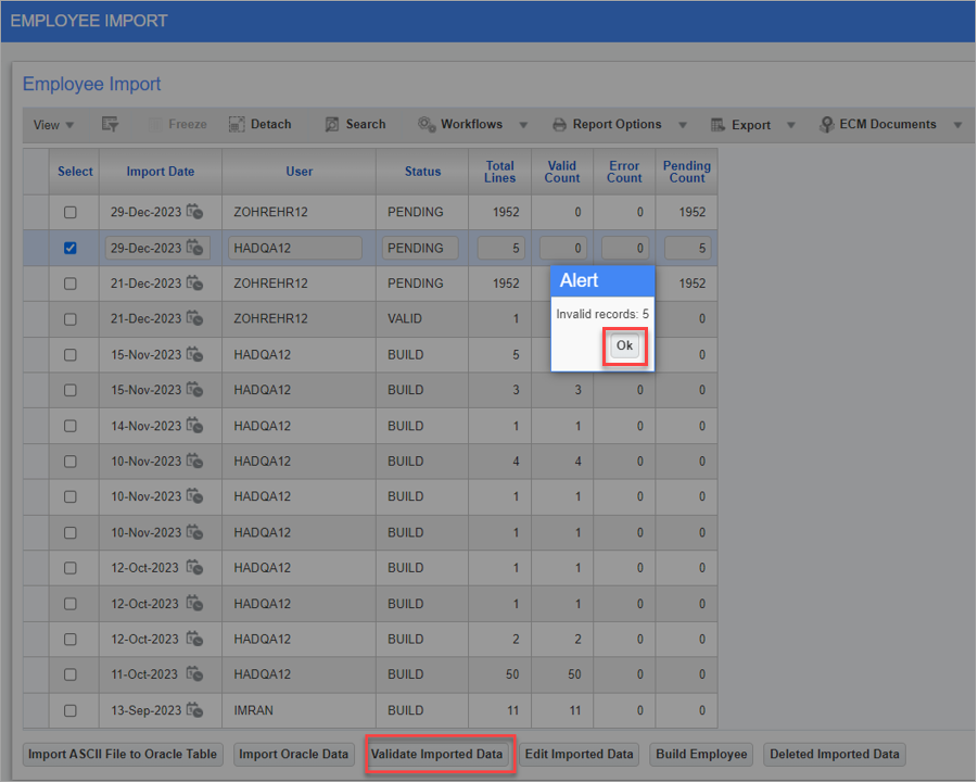Screen dimensions: 976x782
Task: Tick checkbox for 12-Oct-2023 row with 2 lines
Action: pyautogui.click(x=70, y=639)
